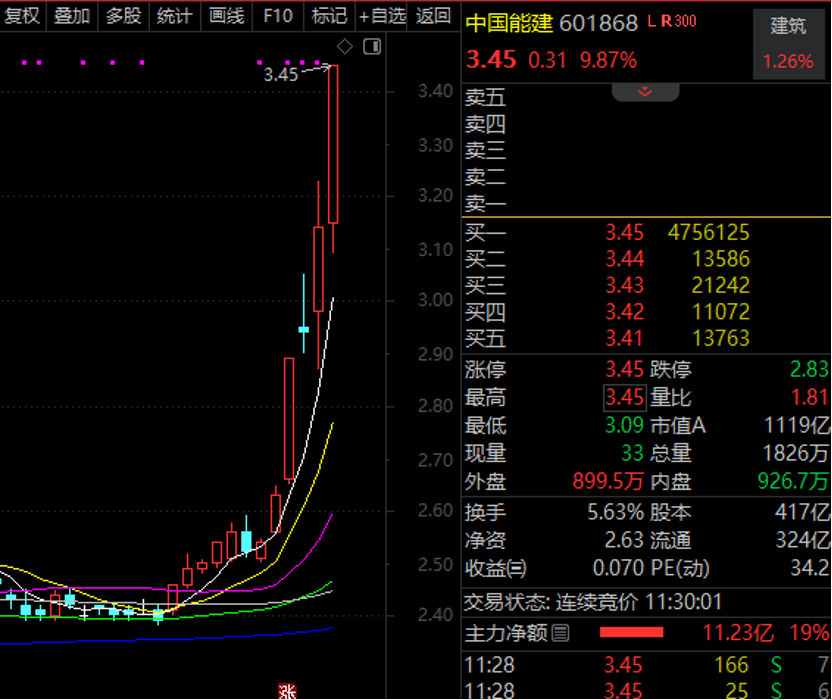Open the 复权 adjustment menu
The width and height of the screenshot is (832, 700).
22,15
